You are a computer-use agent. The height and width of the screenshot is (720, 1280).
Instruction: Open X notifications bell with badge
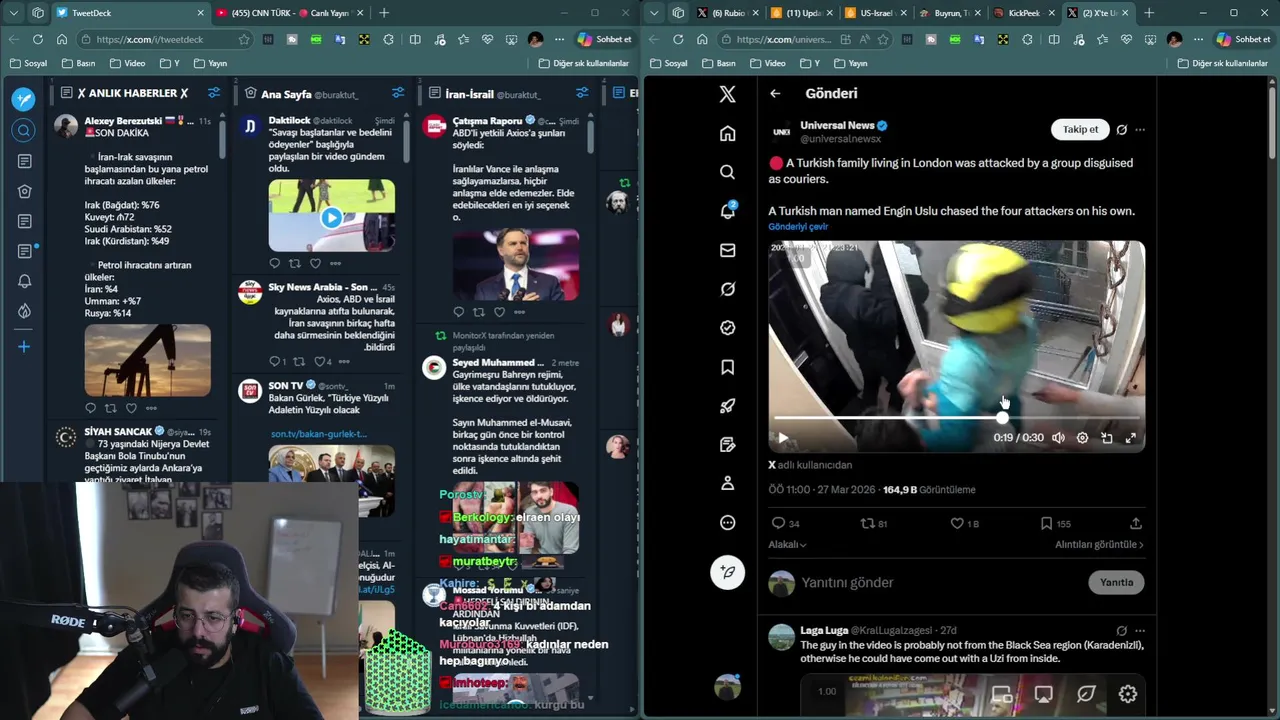tap(727, 211)
